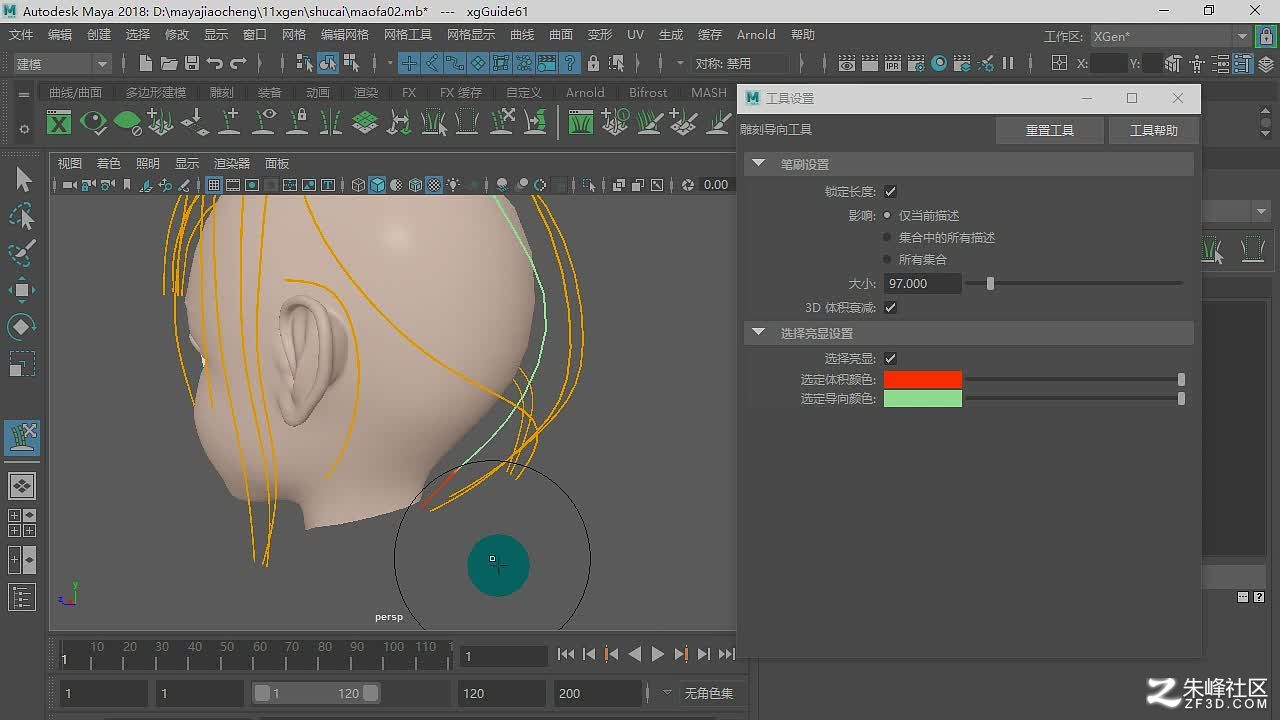Collapse the 笔刷设置 section
Viewport: 1280px width, 720px height.
(758, 164)
